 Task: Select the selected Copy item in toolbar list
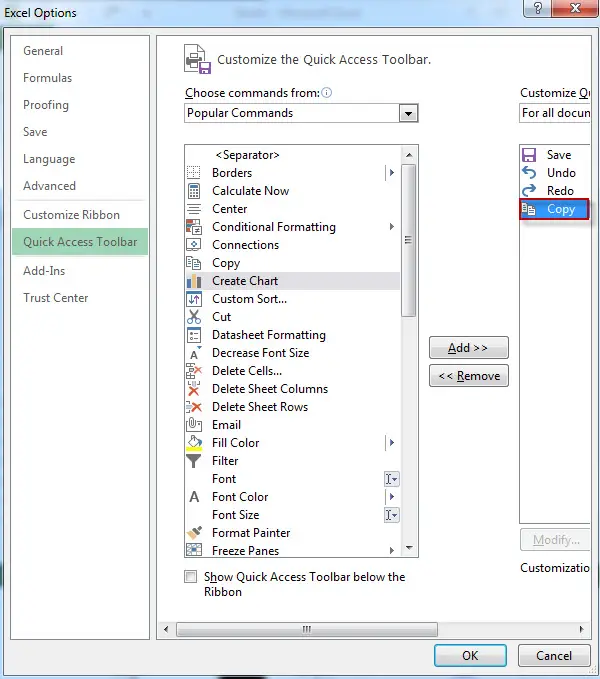pos(554,209)
